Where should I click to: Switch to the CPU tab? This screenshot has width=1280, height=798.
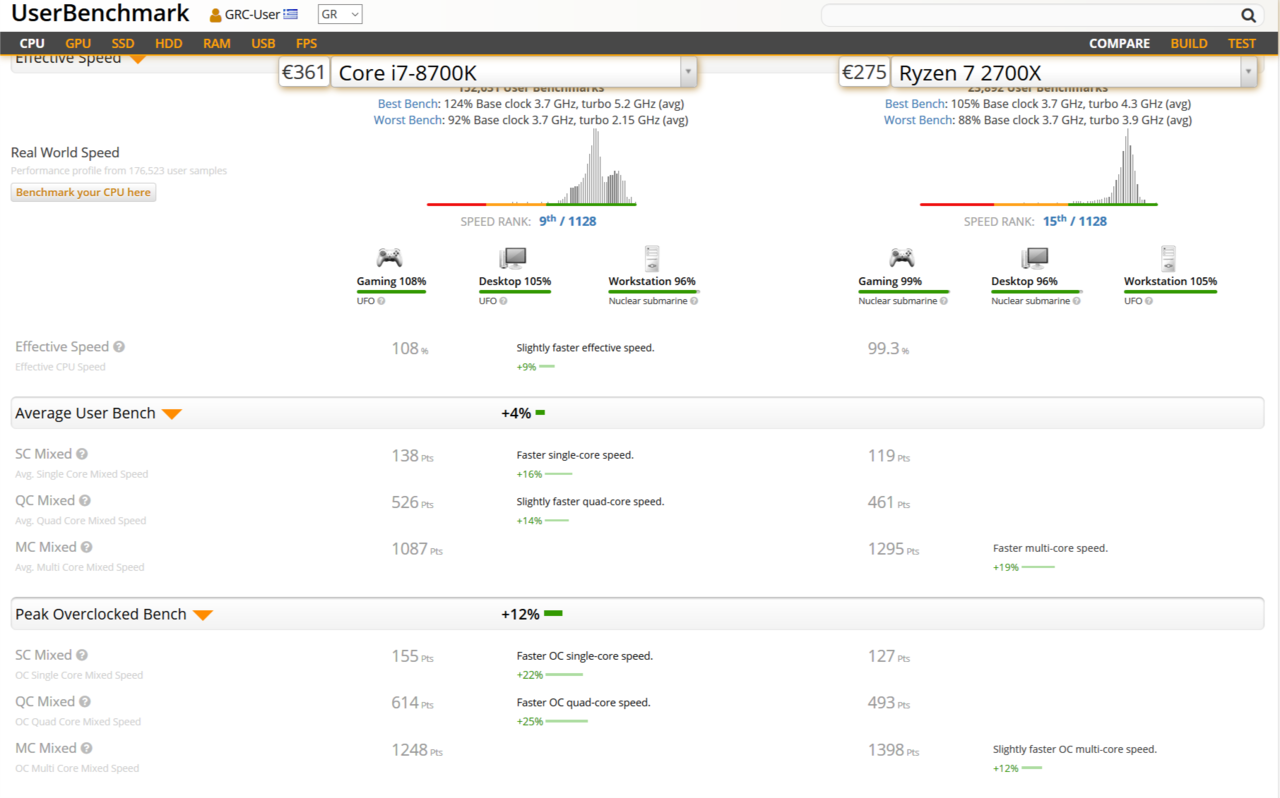[32, 43]
